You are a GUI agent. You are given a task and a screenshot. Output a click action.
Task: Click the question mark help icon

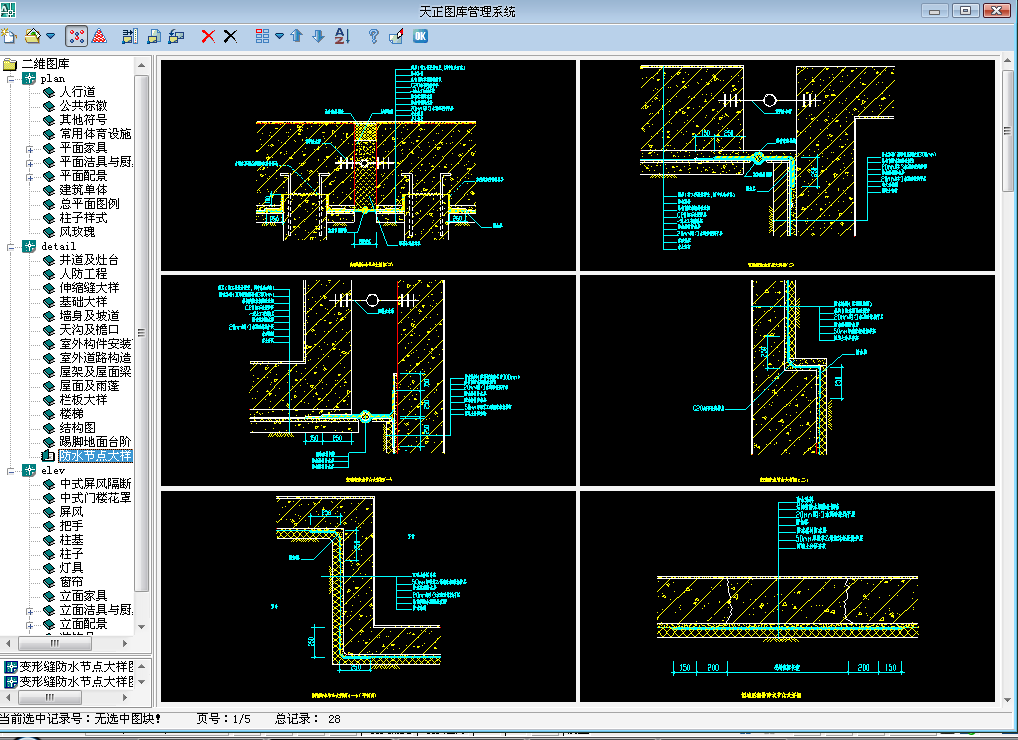click(x=373, y=36)
